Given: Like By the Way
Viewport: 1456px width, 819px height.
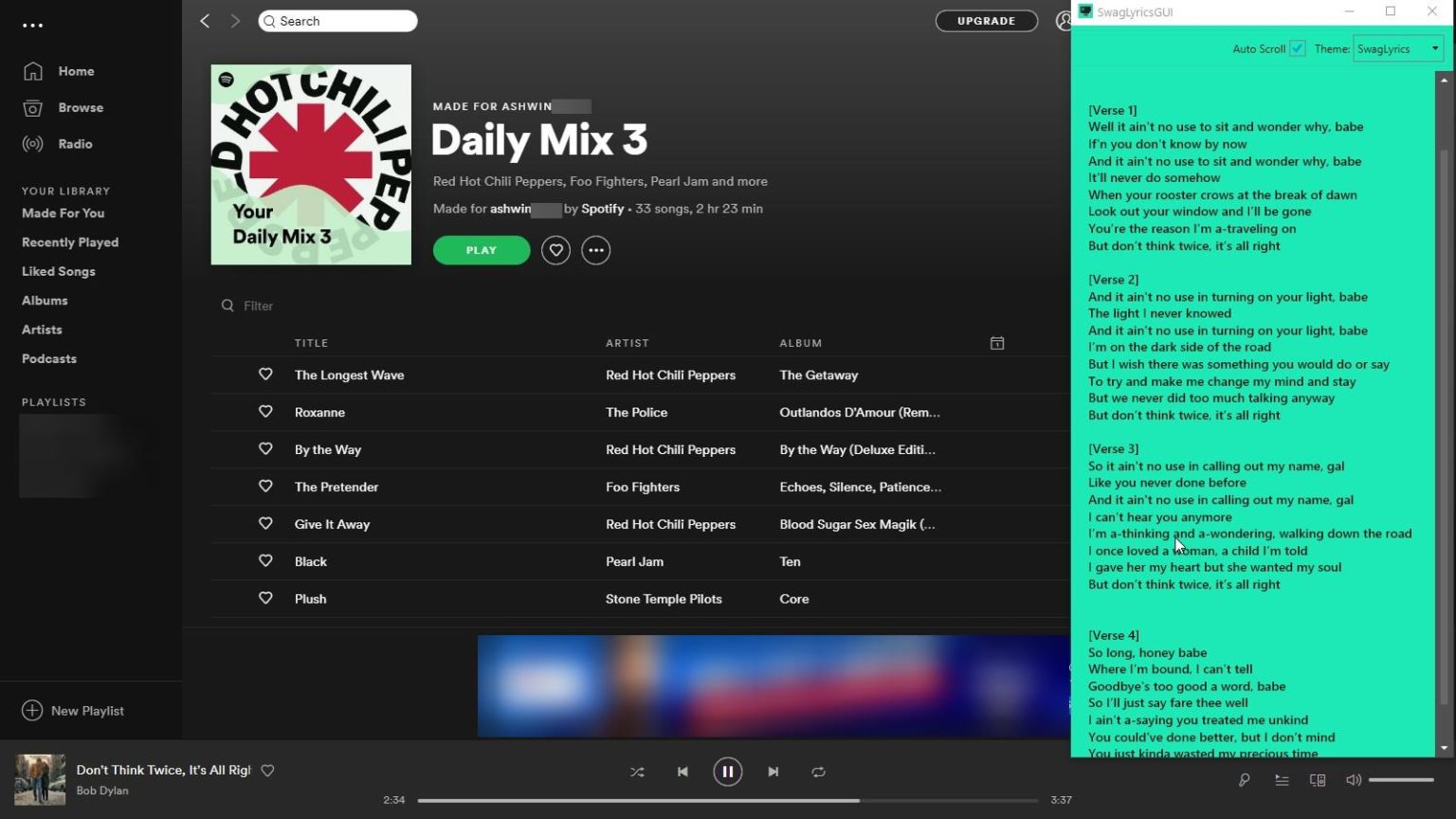Looking at the screenshot, I should [x=265, y=448].
